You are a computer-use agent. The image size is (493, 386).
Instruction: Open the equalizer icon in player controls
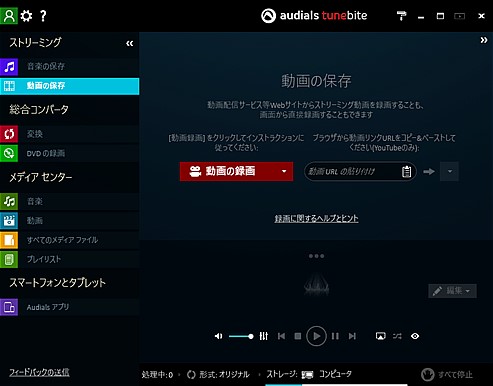click(264, 336)
